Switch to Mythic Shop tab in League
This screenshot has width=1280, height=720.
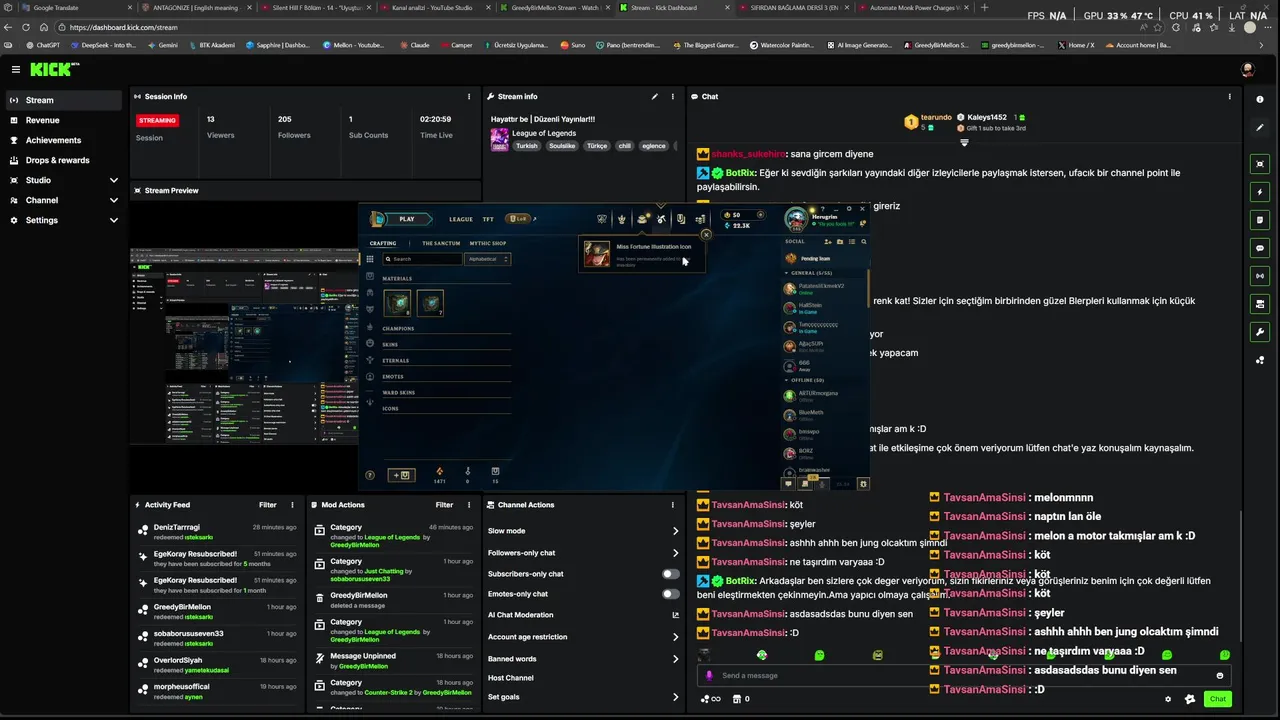[488, 243]
